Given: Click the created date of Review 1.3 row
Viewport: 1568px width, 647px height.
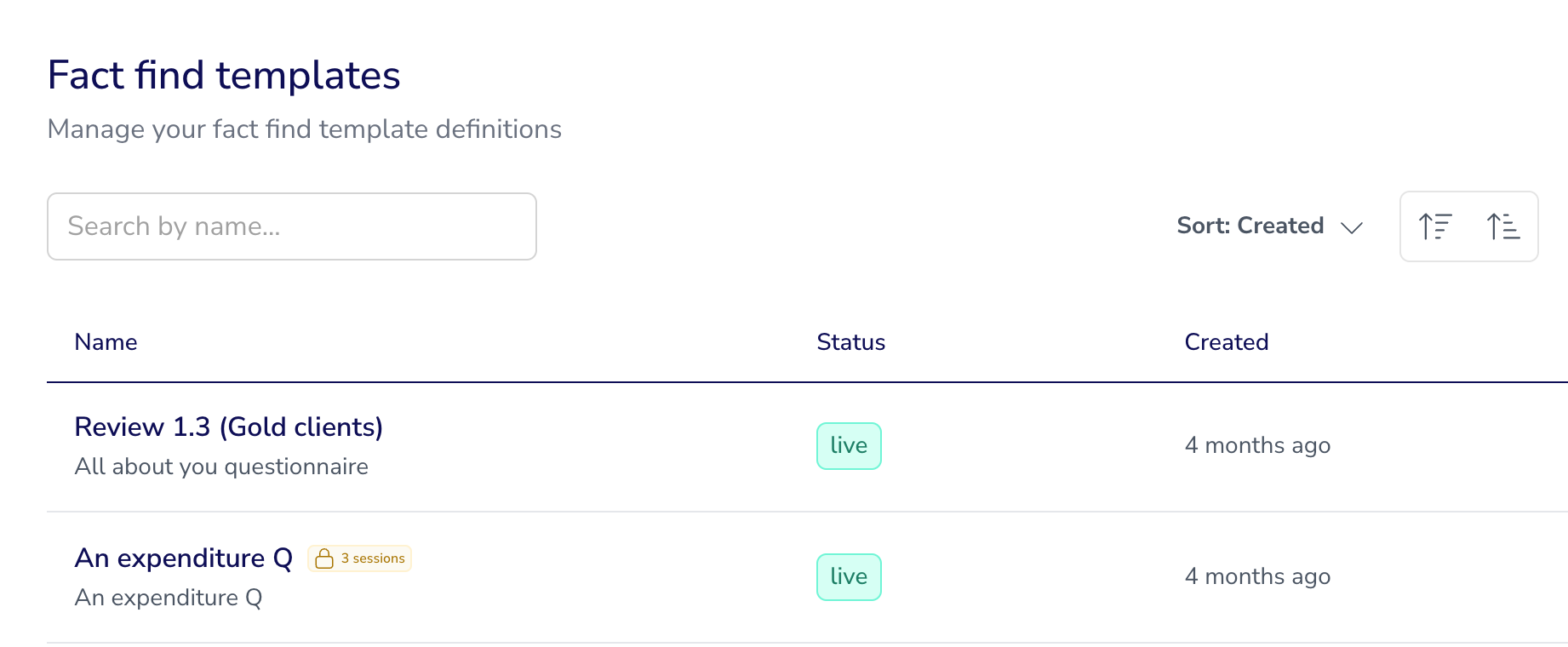Looking at the screenshot, I should click(x=1257, y=445).
